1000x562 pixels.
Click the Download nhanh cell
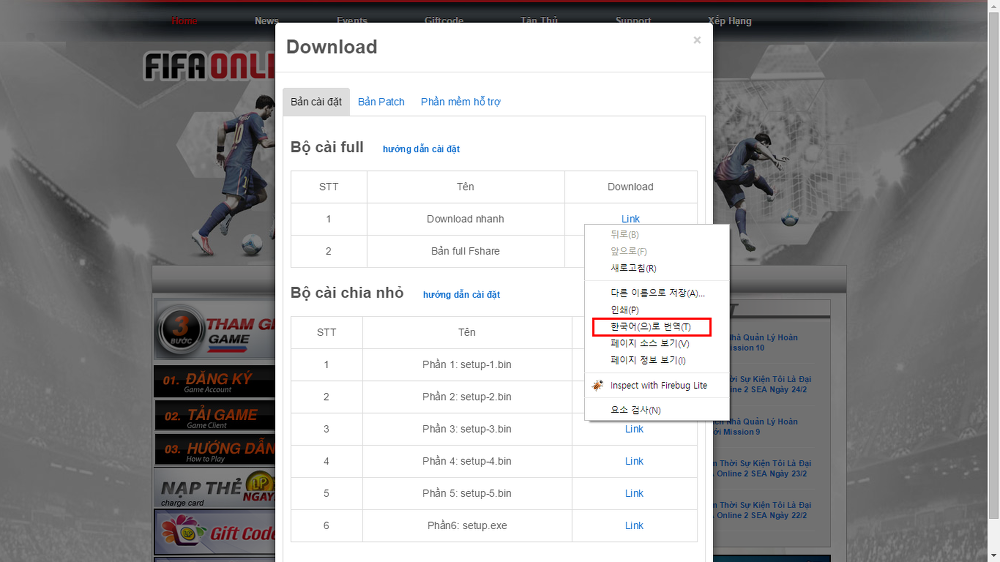coord(466,219)
